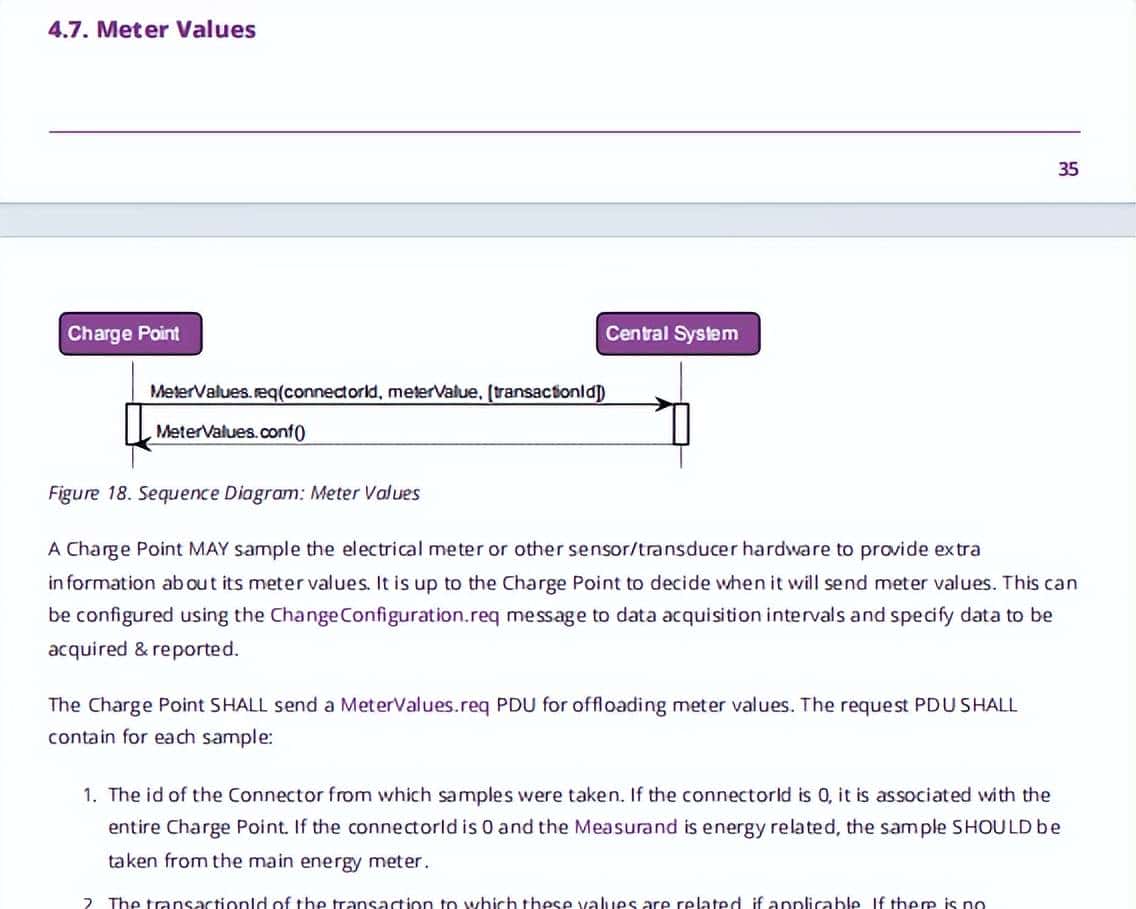Click page number 35
Image resolution: width=1136 pixels, height=909 pixels.
[x=1068, y=169]
